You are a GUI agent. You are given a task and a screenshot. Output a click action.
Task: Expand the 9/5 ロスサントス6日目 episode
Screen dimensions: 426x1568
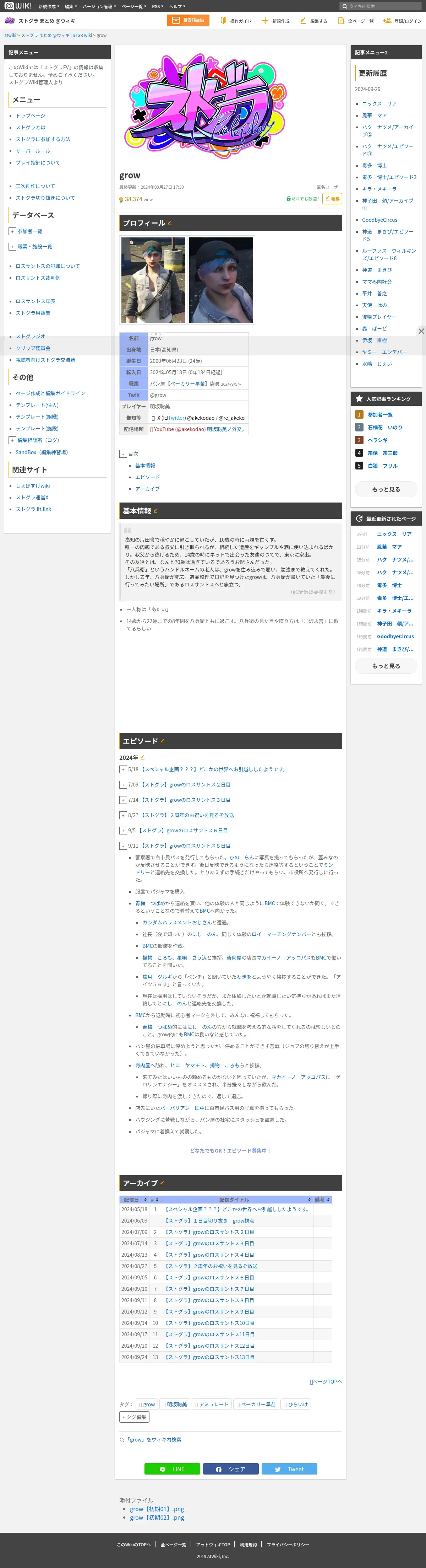coord(123,830)
